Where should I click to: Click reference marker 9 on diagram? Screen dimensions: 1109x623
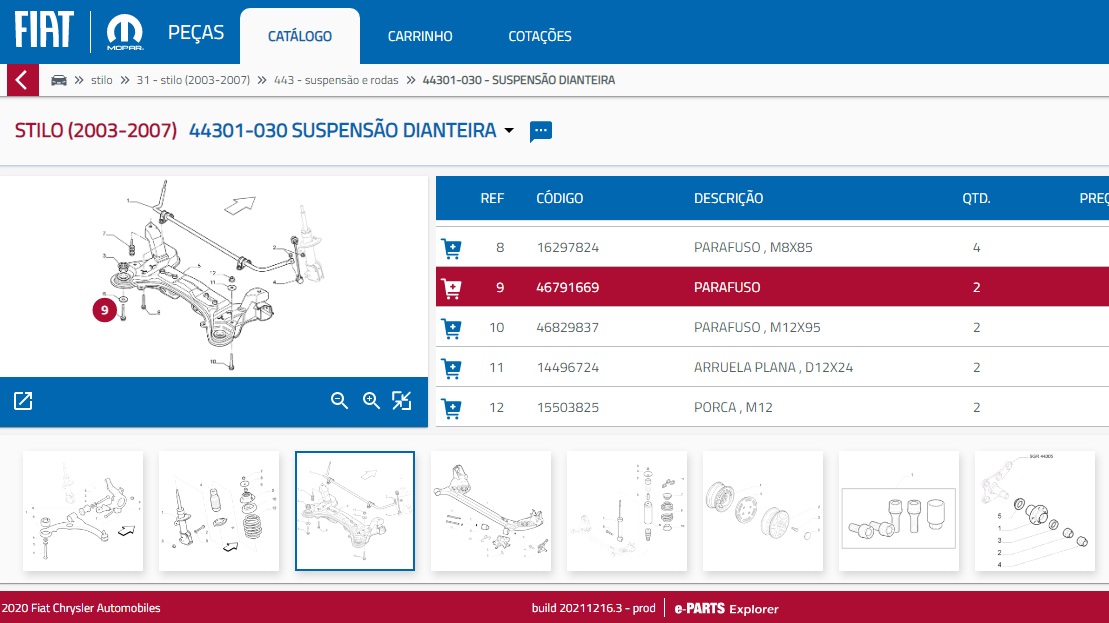coord(104,310)
